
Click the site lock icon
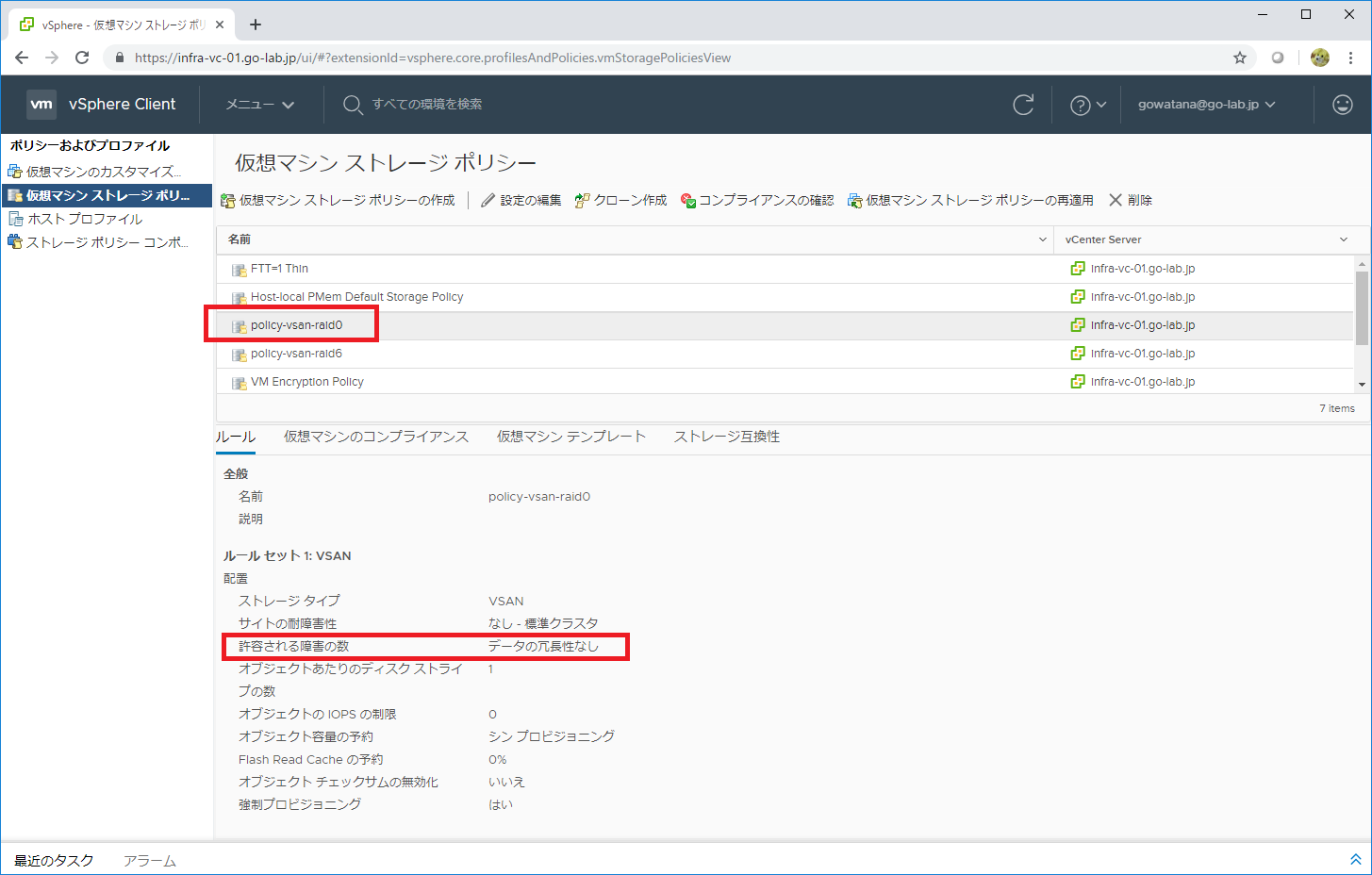point(119,58)
